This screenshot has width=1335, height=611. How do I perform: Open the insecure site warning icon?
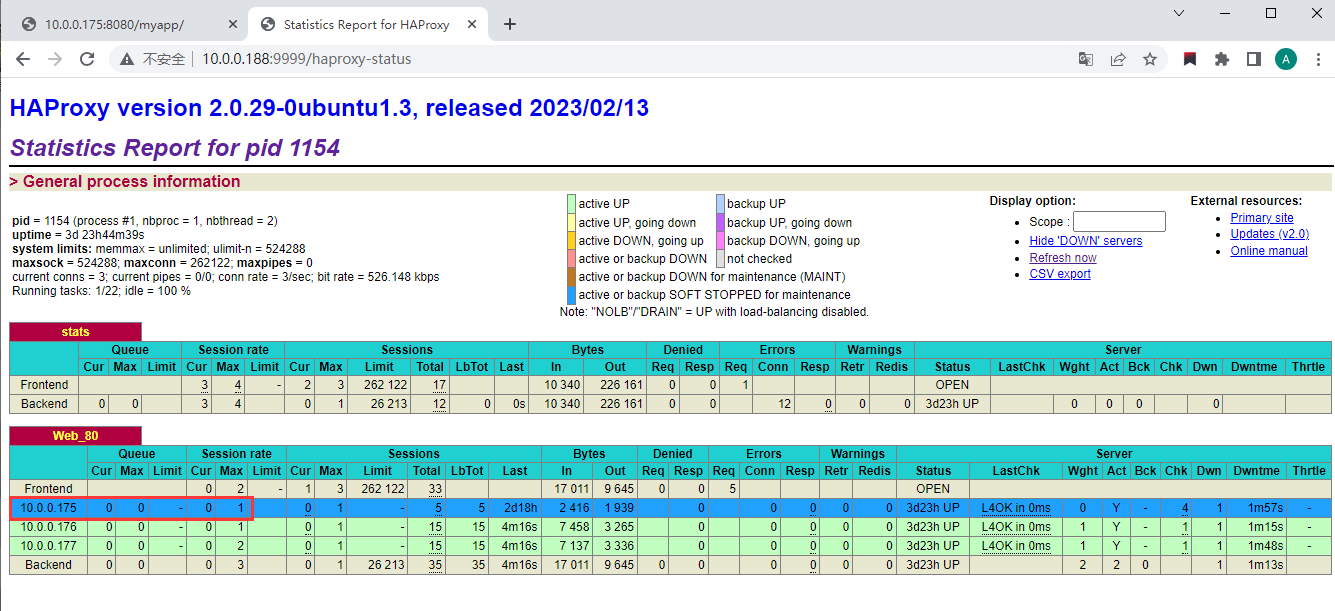point(127,59)
